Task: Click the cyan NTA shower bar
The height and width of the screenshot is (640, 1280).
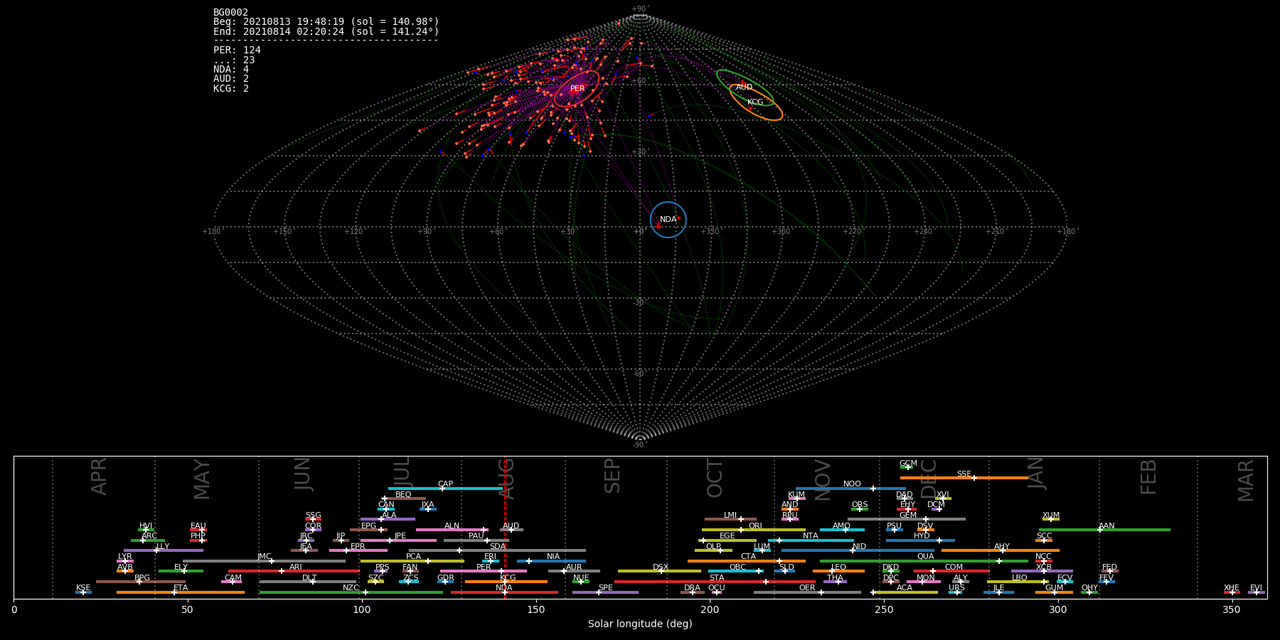Action: tap(811, 540)
